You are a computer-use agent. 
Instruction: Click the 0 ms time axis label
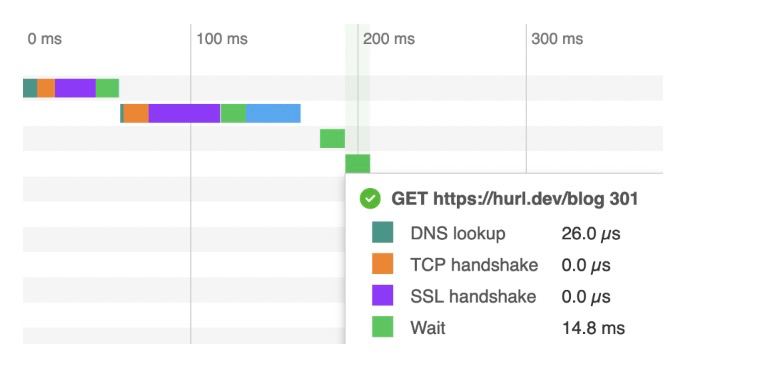44,39
